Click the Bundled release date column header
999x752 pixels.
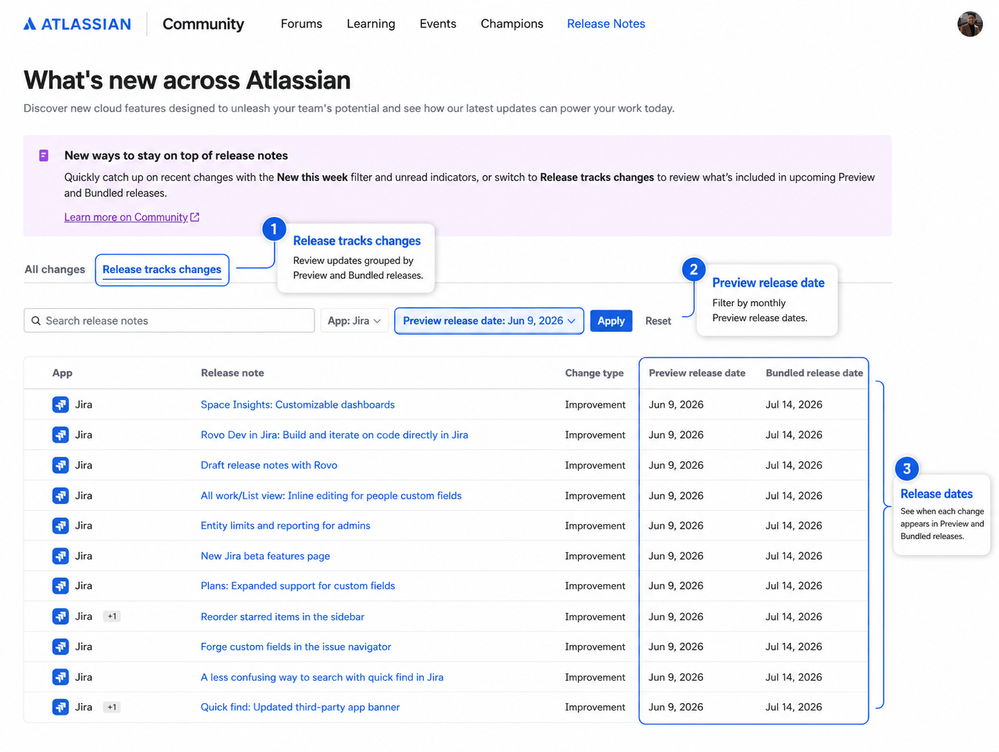point(814,373)
